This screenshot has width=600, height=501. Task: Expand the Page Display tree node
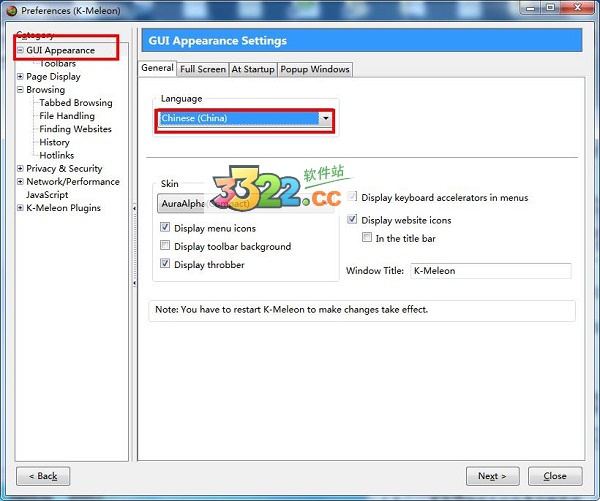20,77
